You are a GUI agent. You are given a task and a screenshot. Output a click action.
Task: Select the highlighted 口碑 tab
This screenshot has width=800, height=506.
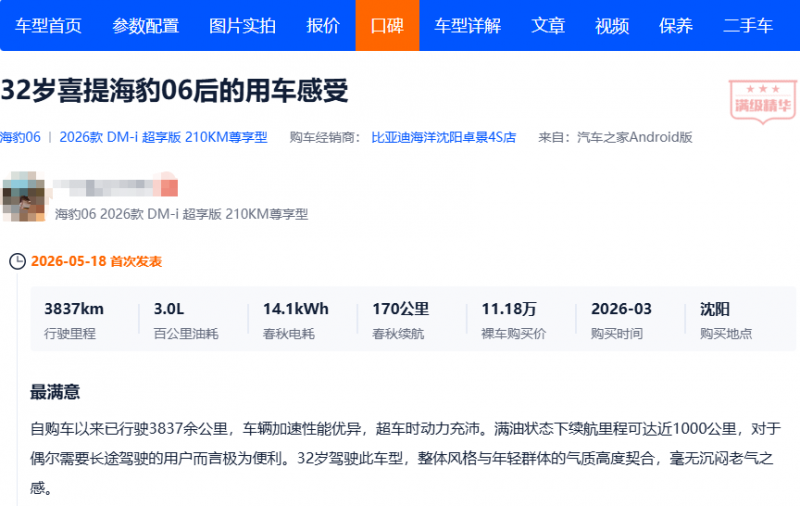coord(387,26)
